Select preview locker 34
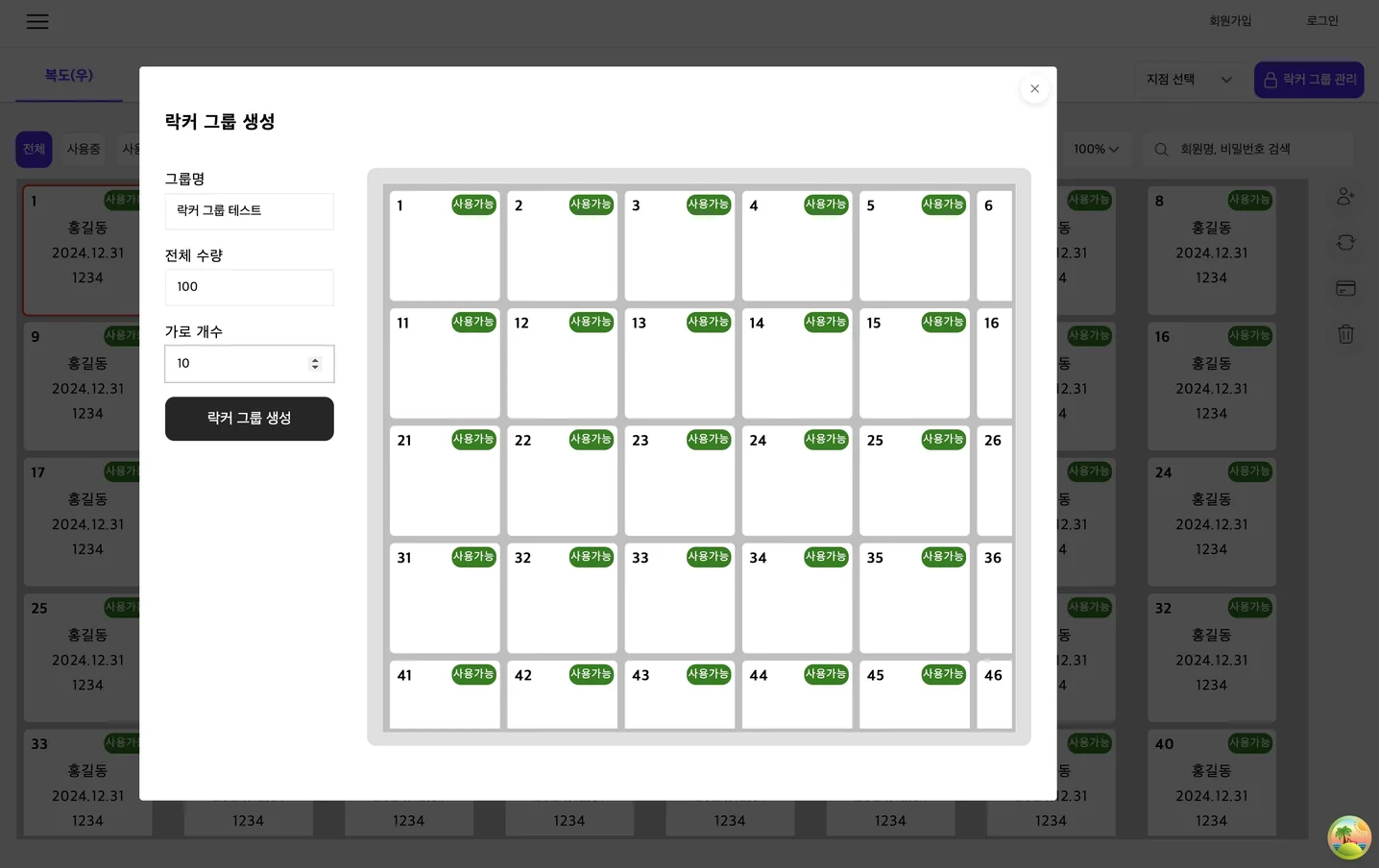 pos(797,598)
